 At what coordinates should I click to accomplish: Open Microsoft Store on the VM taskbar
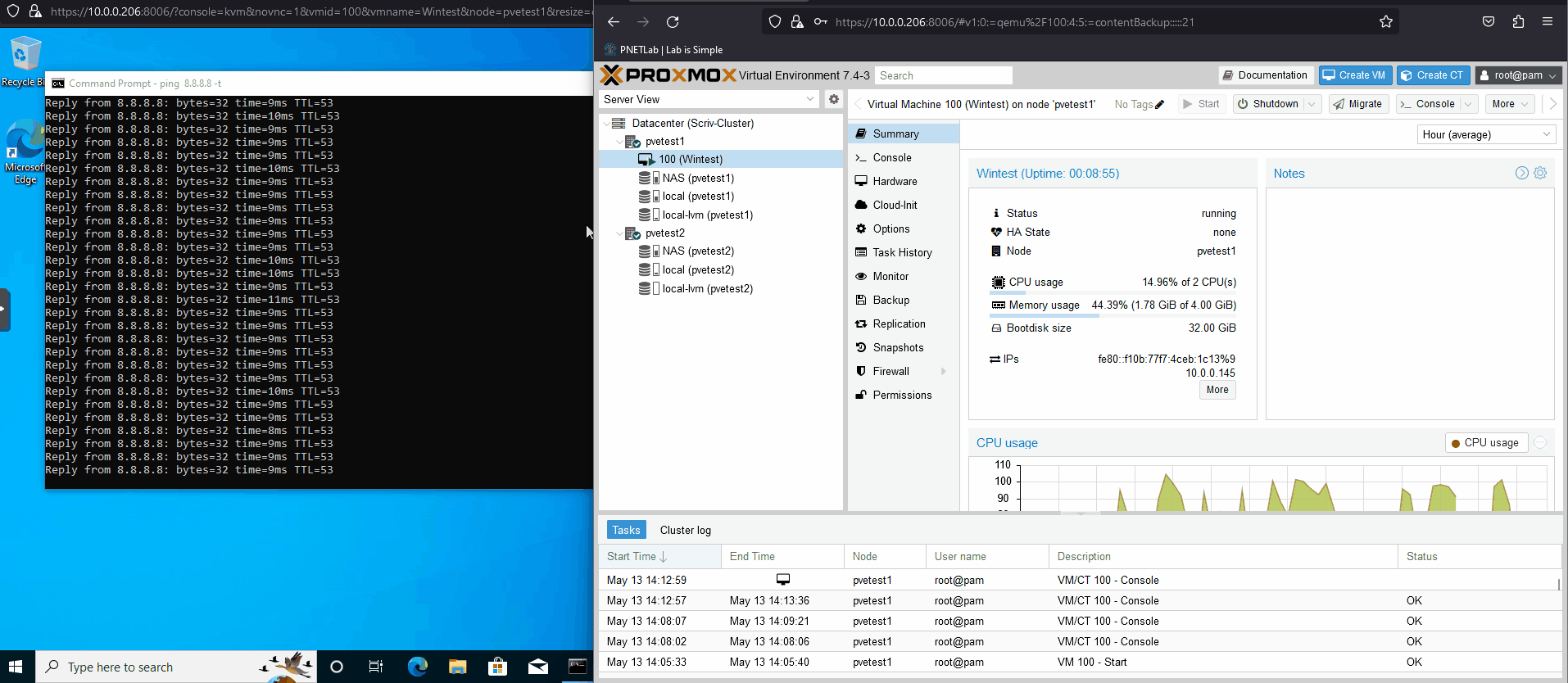coord(497,667)
